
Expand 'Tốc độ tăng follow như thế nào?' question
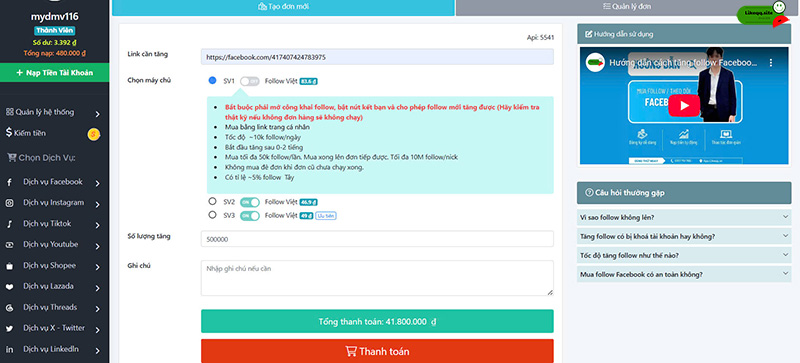pyautogui.click(x=684, y=255)
